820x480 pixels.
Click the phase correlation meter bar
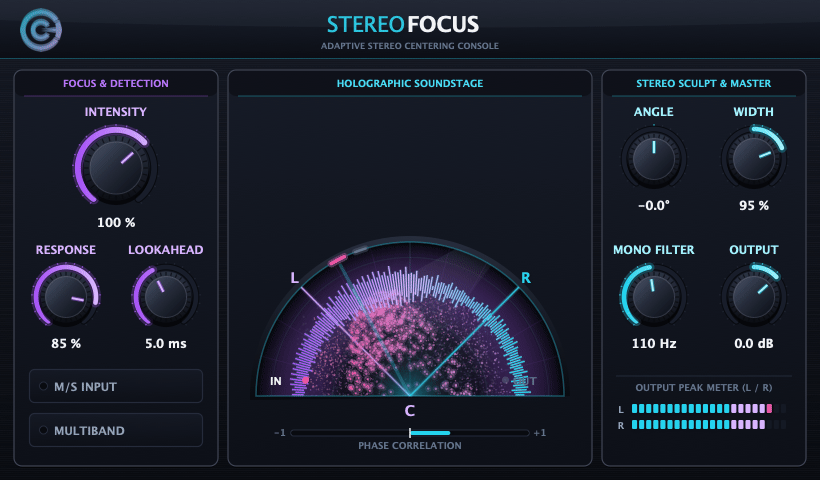pos(410,432)
